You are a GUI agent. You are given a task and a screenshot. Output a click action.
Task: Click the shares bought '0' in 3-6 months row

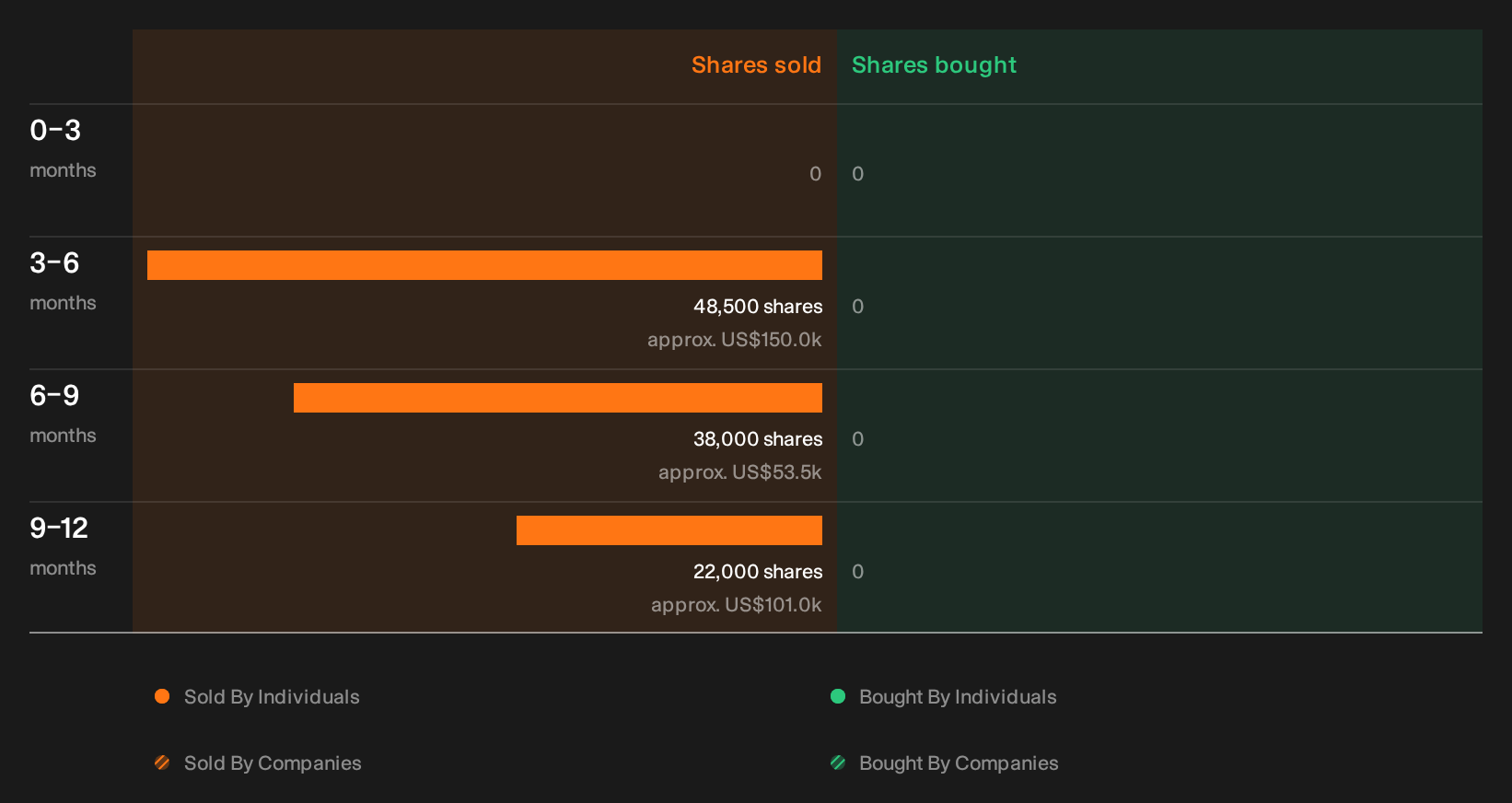click(858, 307)
